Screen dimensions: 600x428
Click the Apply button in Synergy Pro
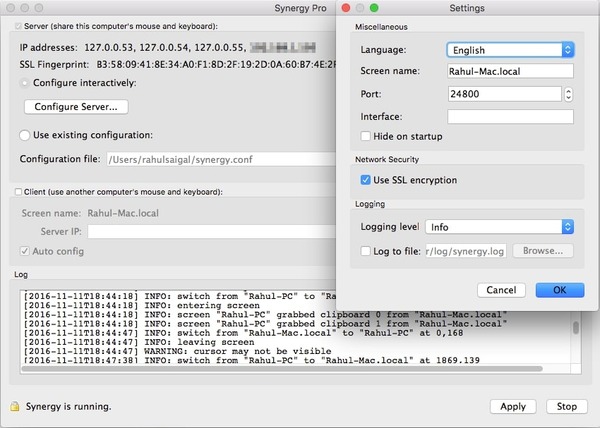tap(513, 406)
